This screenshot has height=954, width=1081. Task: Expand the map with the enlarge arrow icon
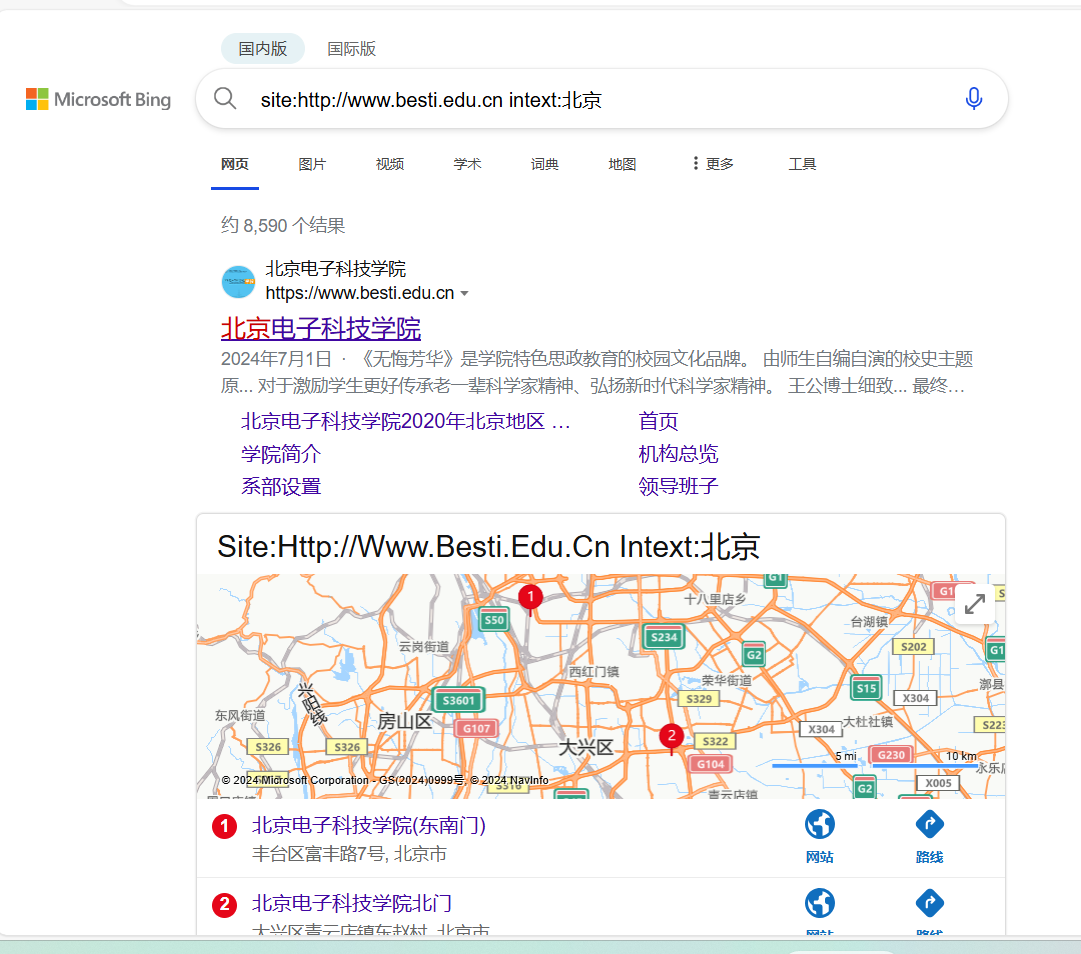[x=974, y=605]
